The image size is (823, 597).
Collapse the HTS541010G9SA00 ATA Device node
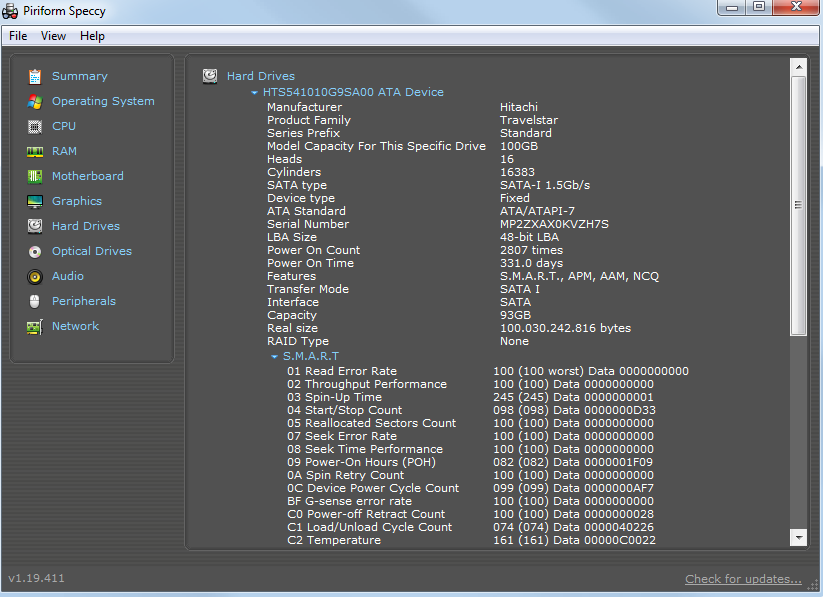tap(254, 92)
